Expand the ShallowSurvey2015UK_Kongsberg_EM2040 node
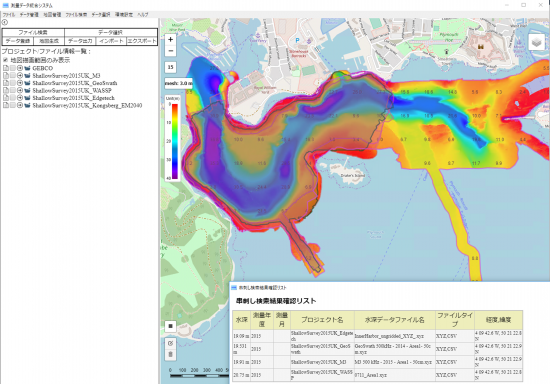Viewport: 550px width, 384px height. (20, 105)
